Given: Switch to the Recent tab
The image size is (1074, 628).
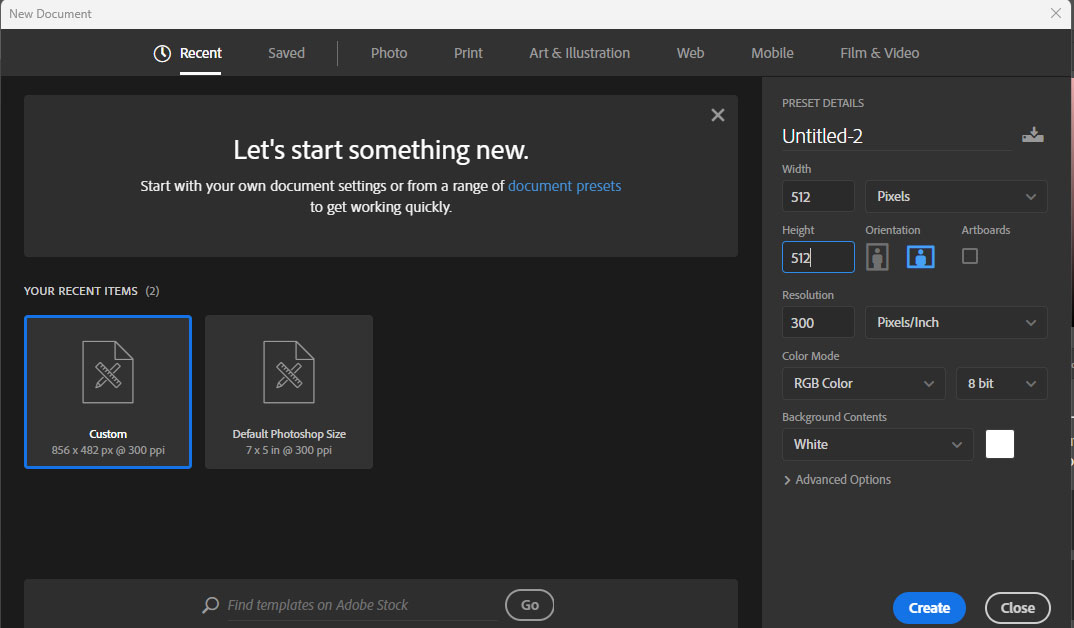Looking at the screenshot, I should point(200,53).
